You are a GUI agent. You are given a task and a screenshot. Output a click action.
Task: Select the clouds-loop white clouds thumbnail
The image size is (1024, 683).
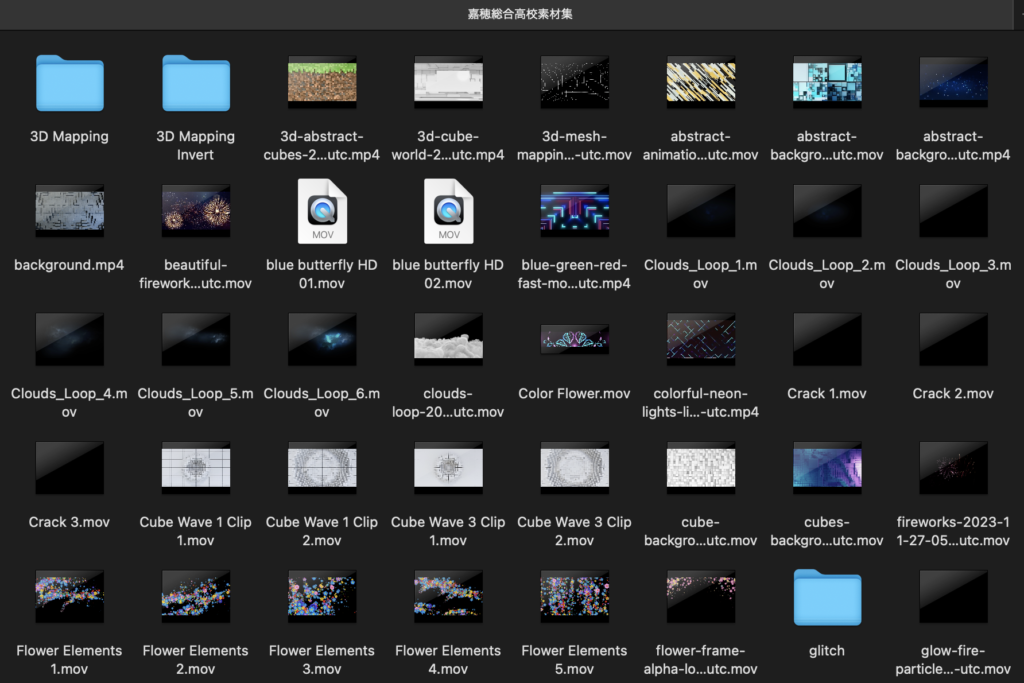[x=448, y=338]
